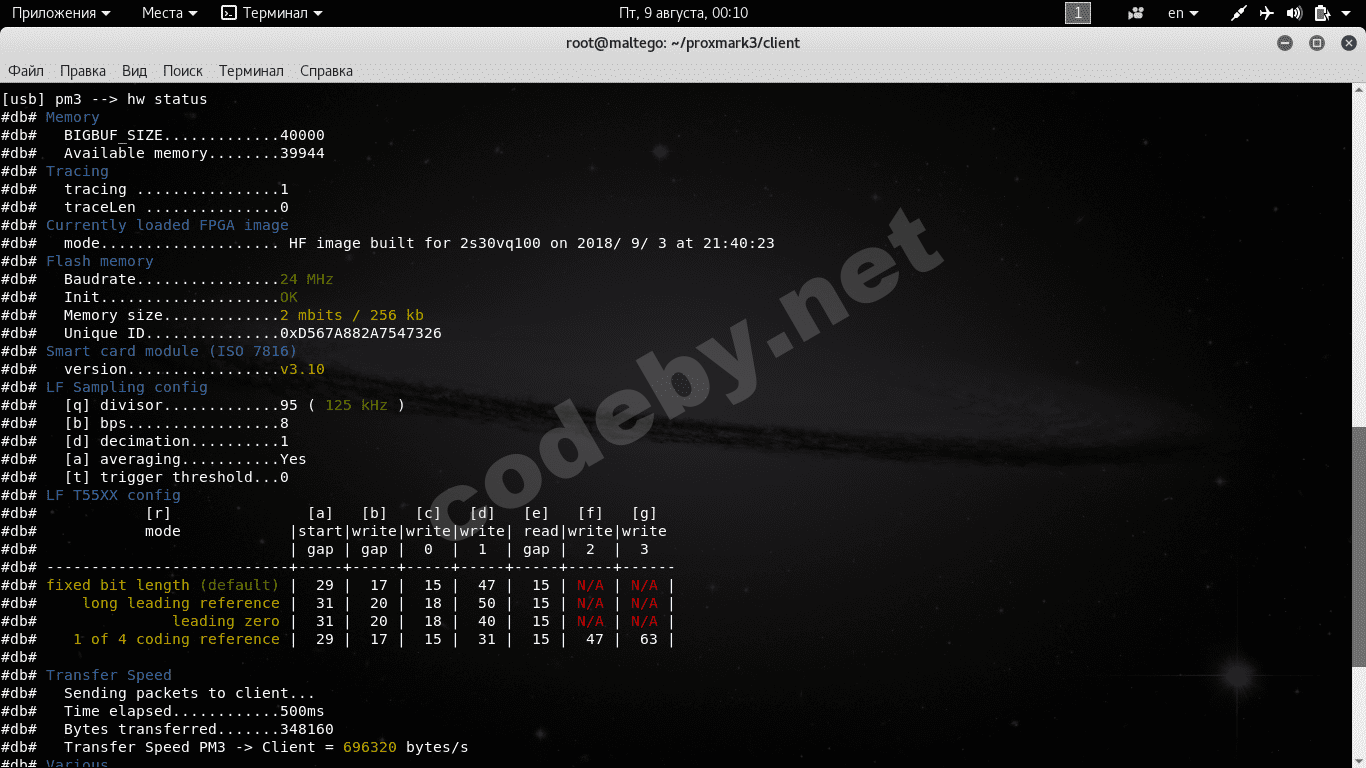Click the window title "root@maltego: ~/proxmark3/client"
1366x768 pixels.
683,43
